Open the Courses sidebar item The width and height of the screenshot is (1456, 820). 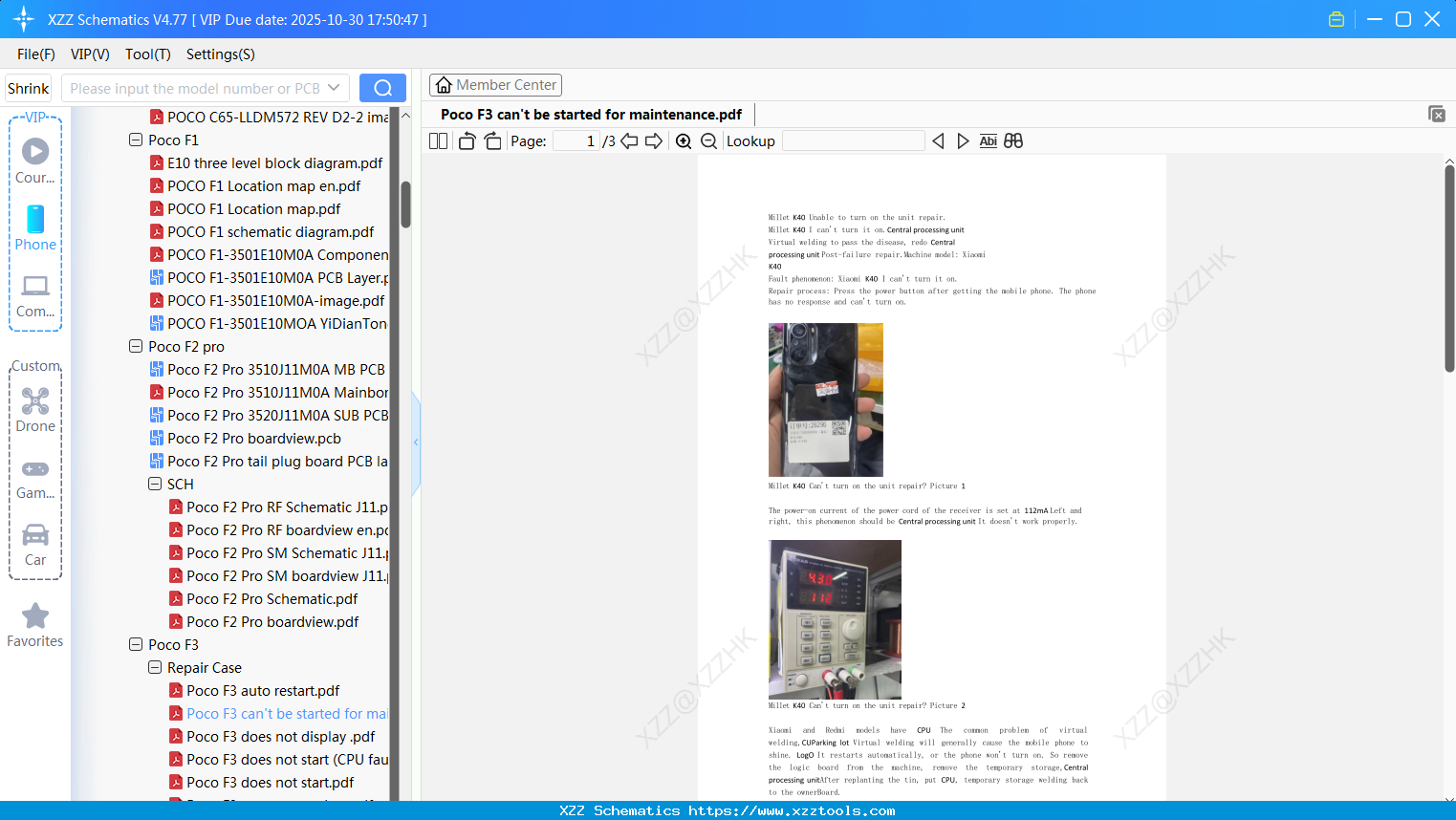point(35,161)
